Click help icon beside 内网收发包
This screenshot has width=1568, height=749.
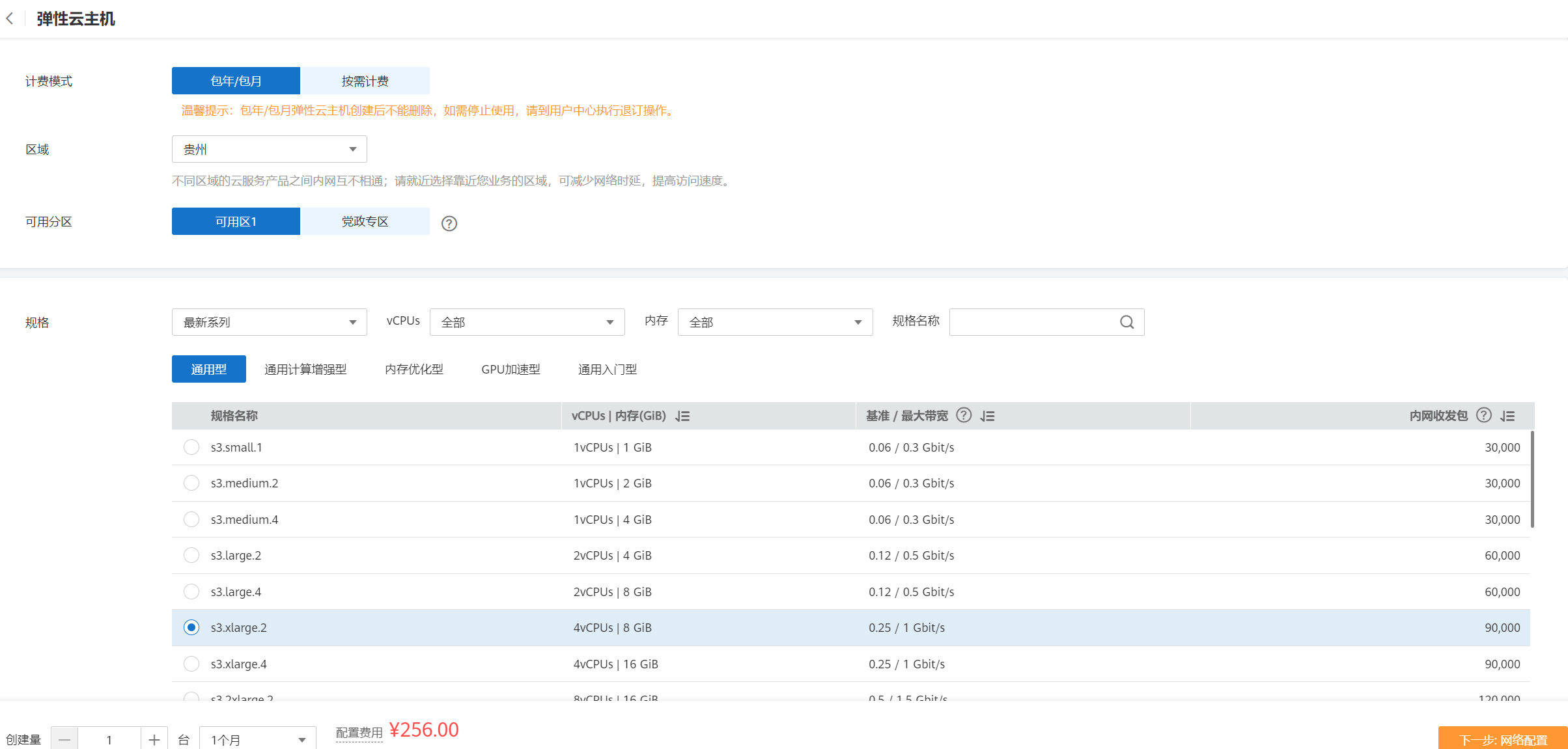tap(1483, 415)
